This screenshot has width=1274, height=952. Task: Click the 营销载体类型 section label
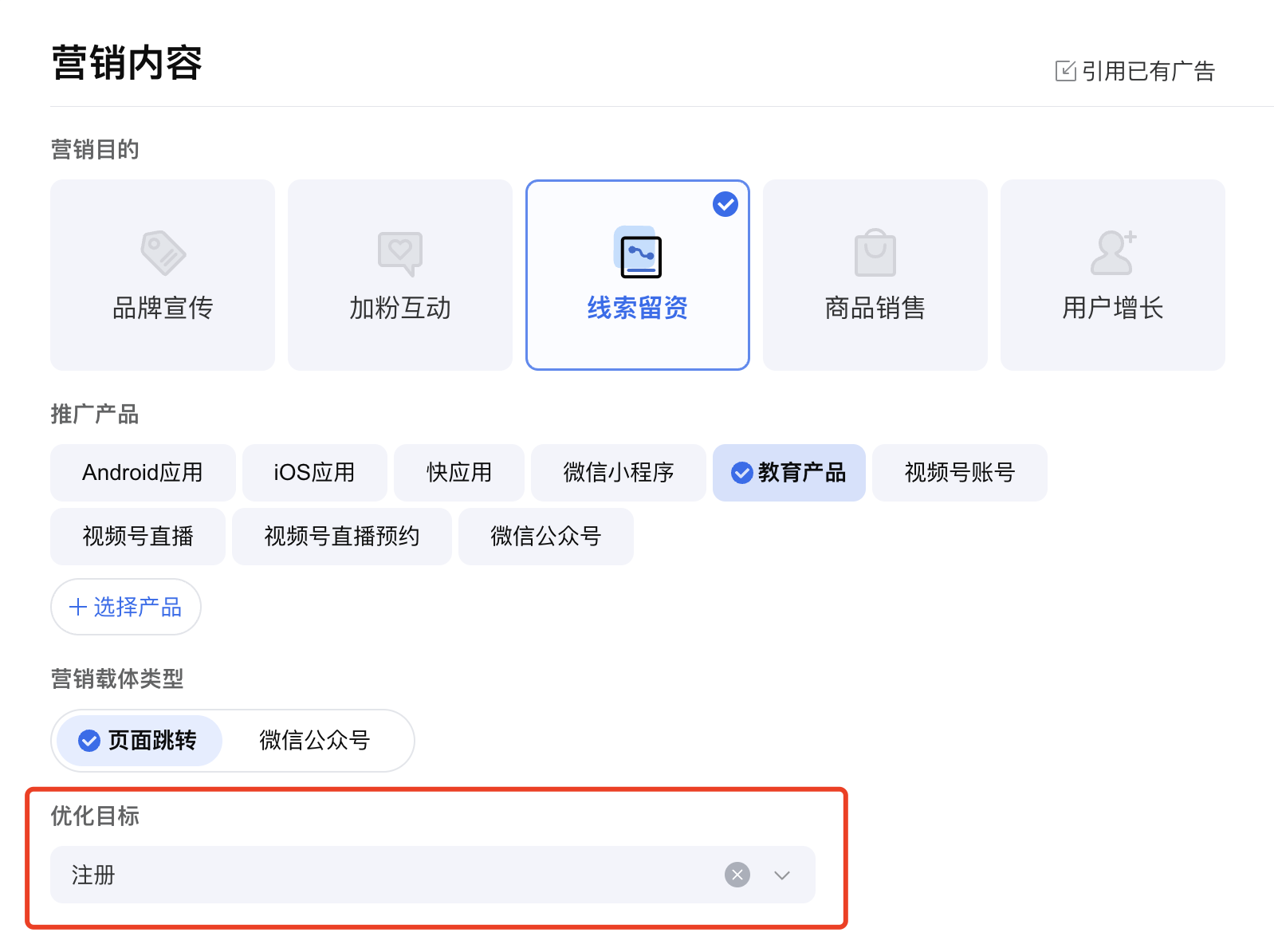(117, 679)
